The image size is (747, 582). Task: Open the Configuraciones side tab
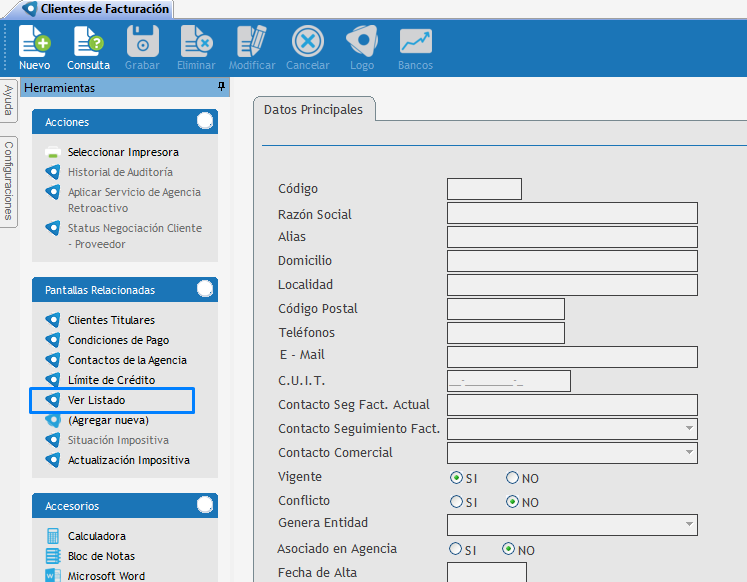(8, 181)
